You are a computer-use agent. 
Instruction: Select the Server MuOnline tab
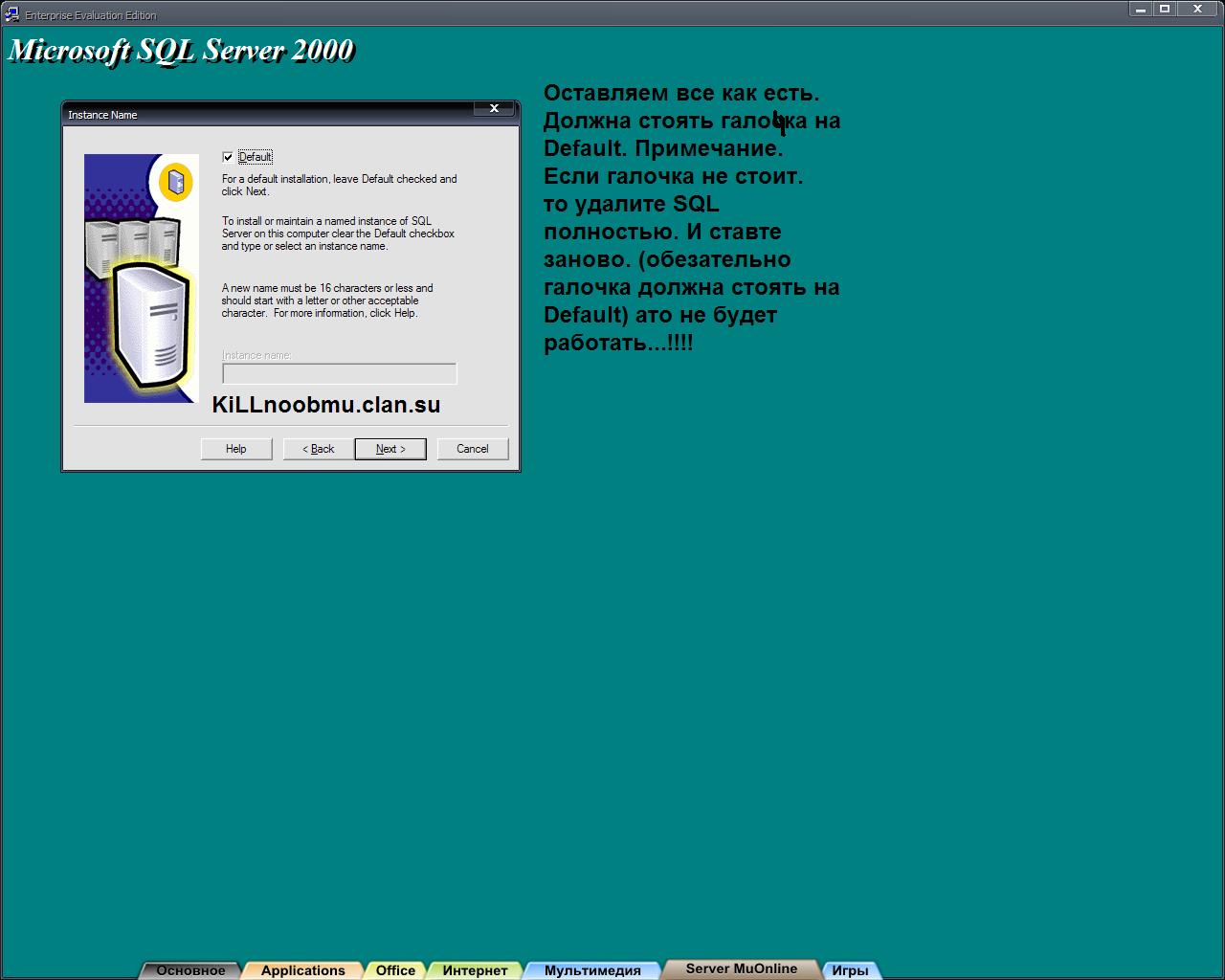click(x=741, y=969)
